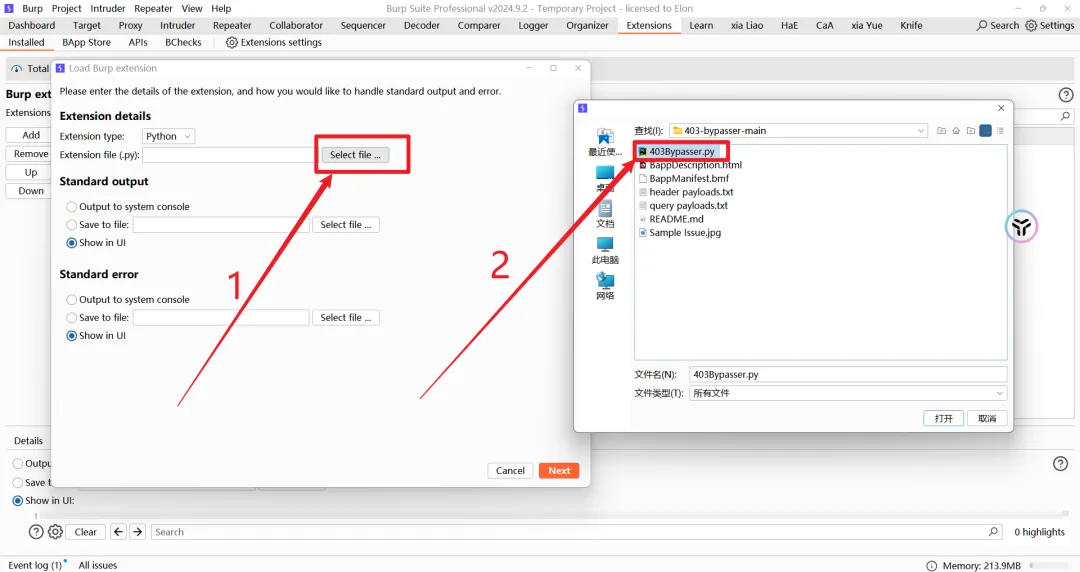Viewport: 1080px width, 572px height.
Task: Click Select file for Extension file (.py)
Action: [355, 155]
